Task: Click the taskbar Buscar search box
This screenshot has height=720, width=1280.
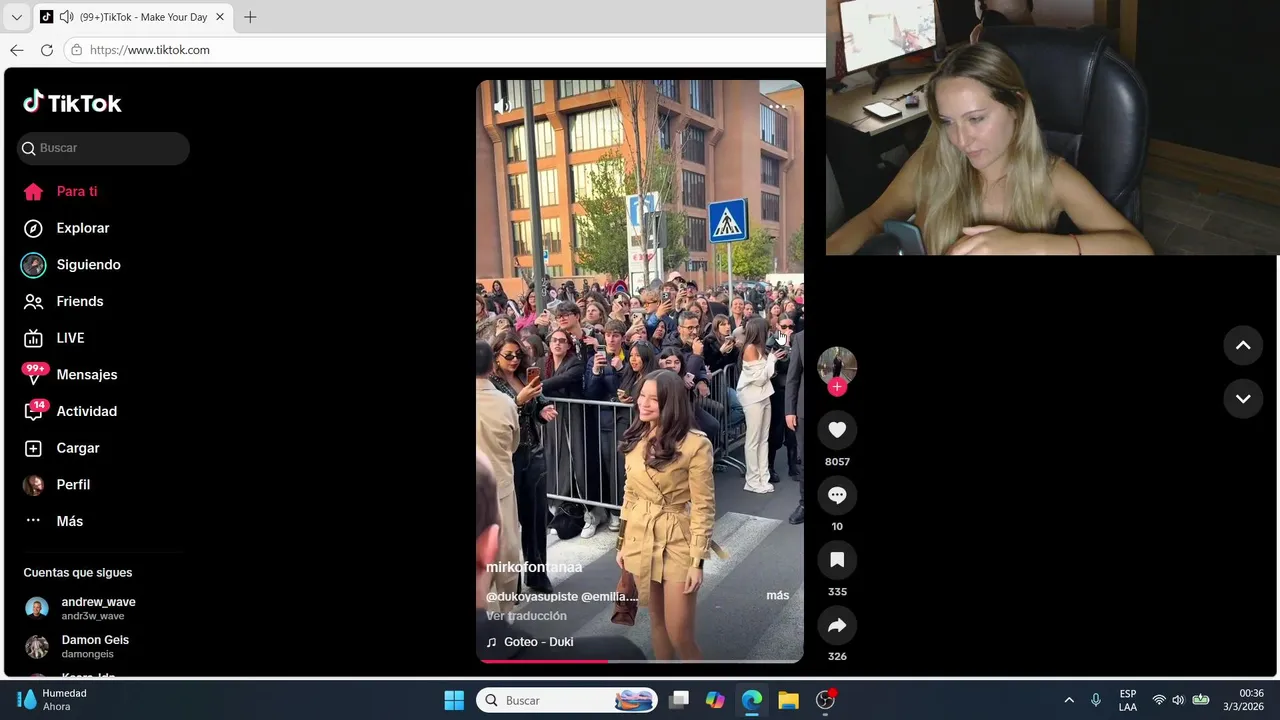Action: coord(567,700)
